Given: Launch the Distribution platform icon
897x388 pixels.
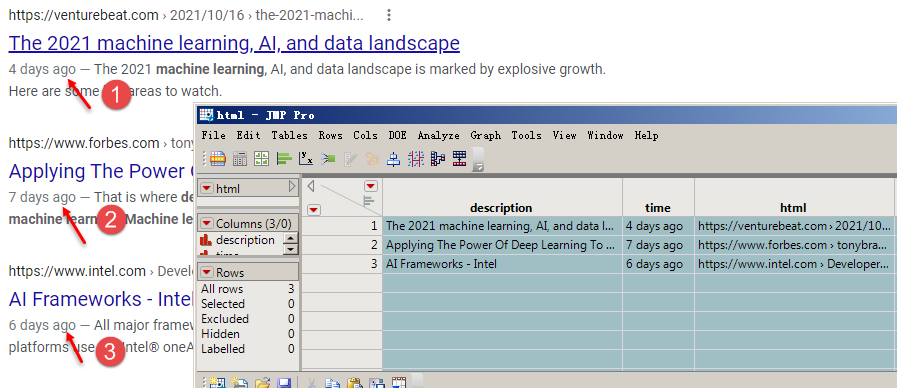Looking at the screenshot, I should pyautogui.click(x=284, y=159).
